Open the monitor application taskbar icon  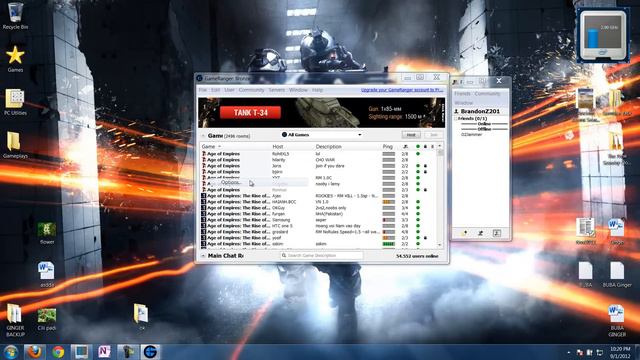81,352
